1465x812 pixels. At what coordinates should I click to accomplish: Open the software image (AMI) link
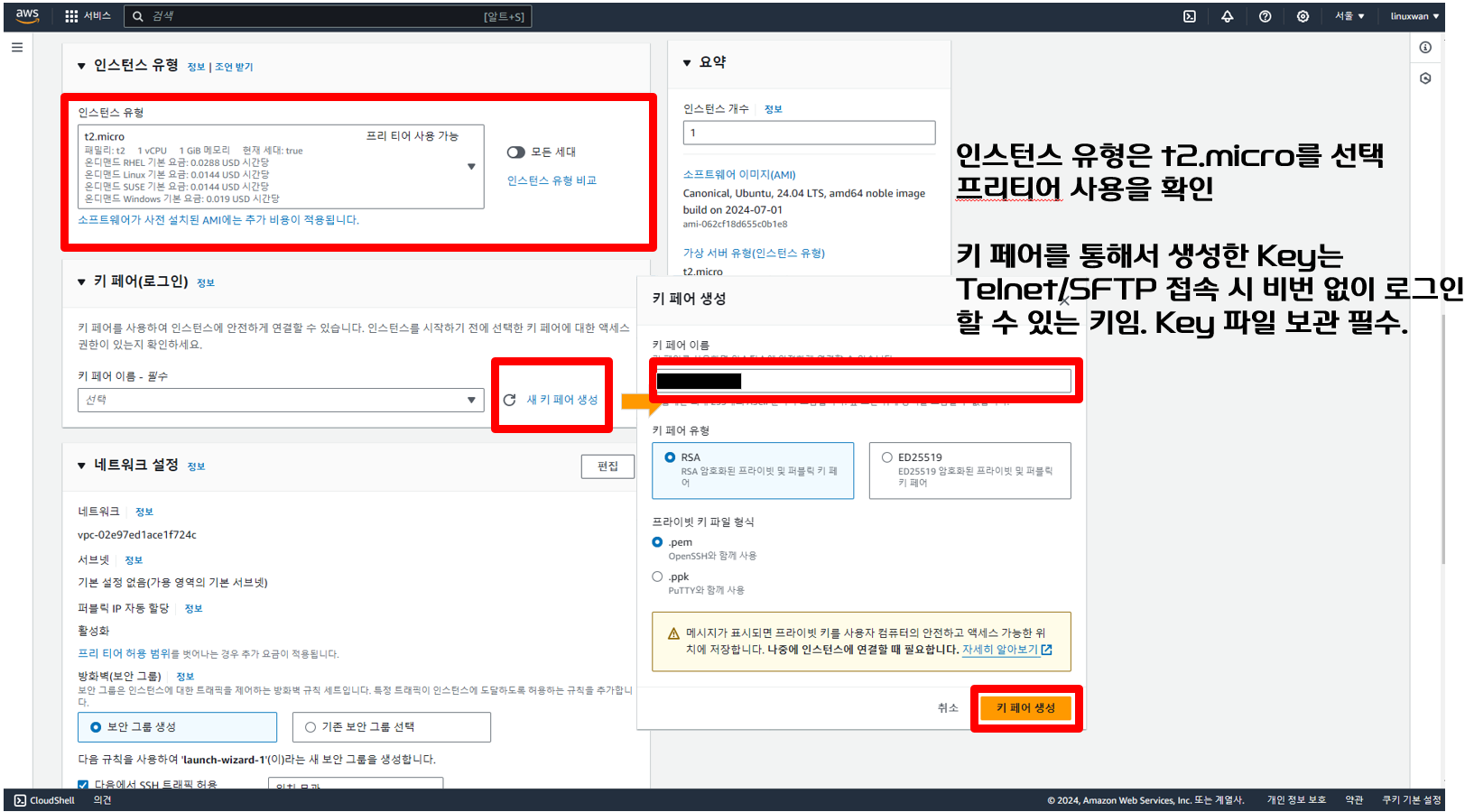[739, 175]
